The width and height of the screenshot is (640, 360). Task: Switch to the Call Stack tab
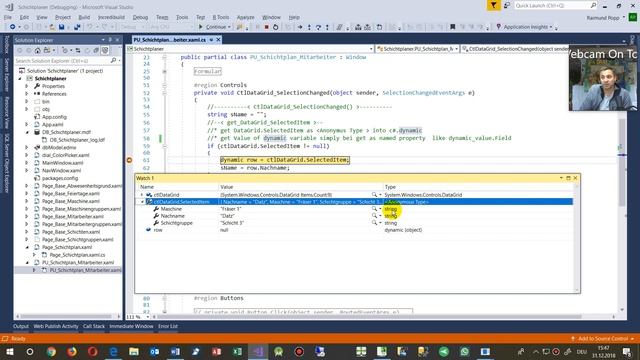coord(94,326)
